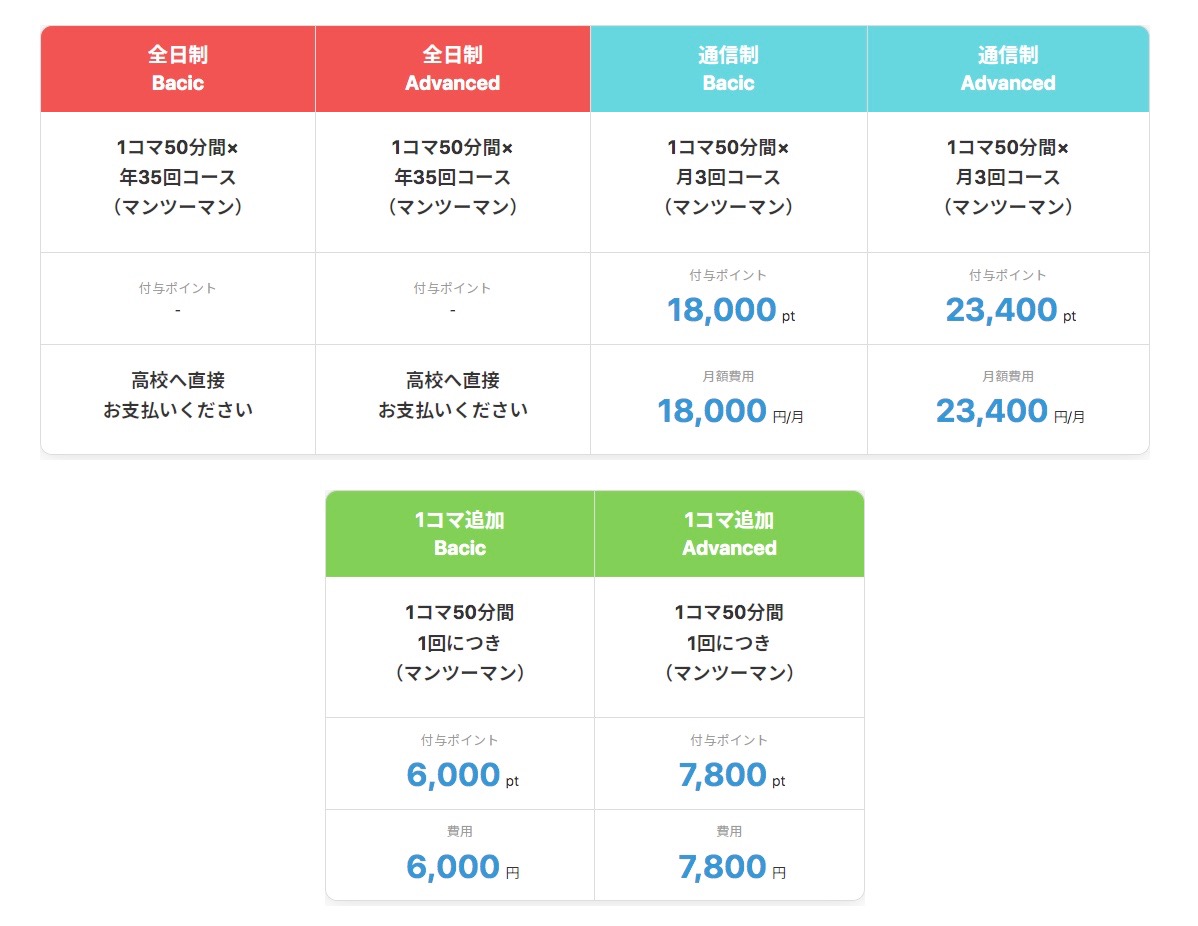
Task: Click the 7,800 pt points value
Action: pyautogui.click(x=723, y=775)
